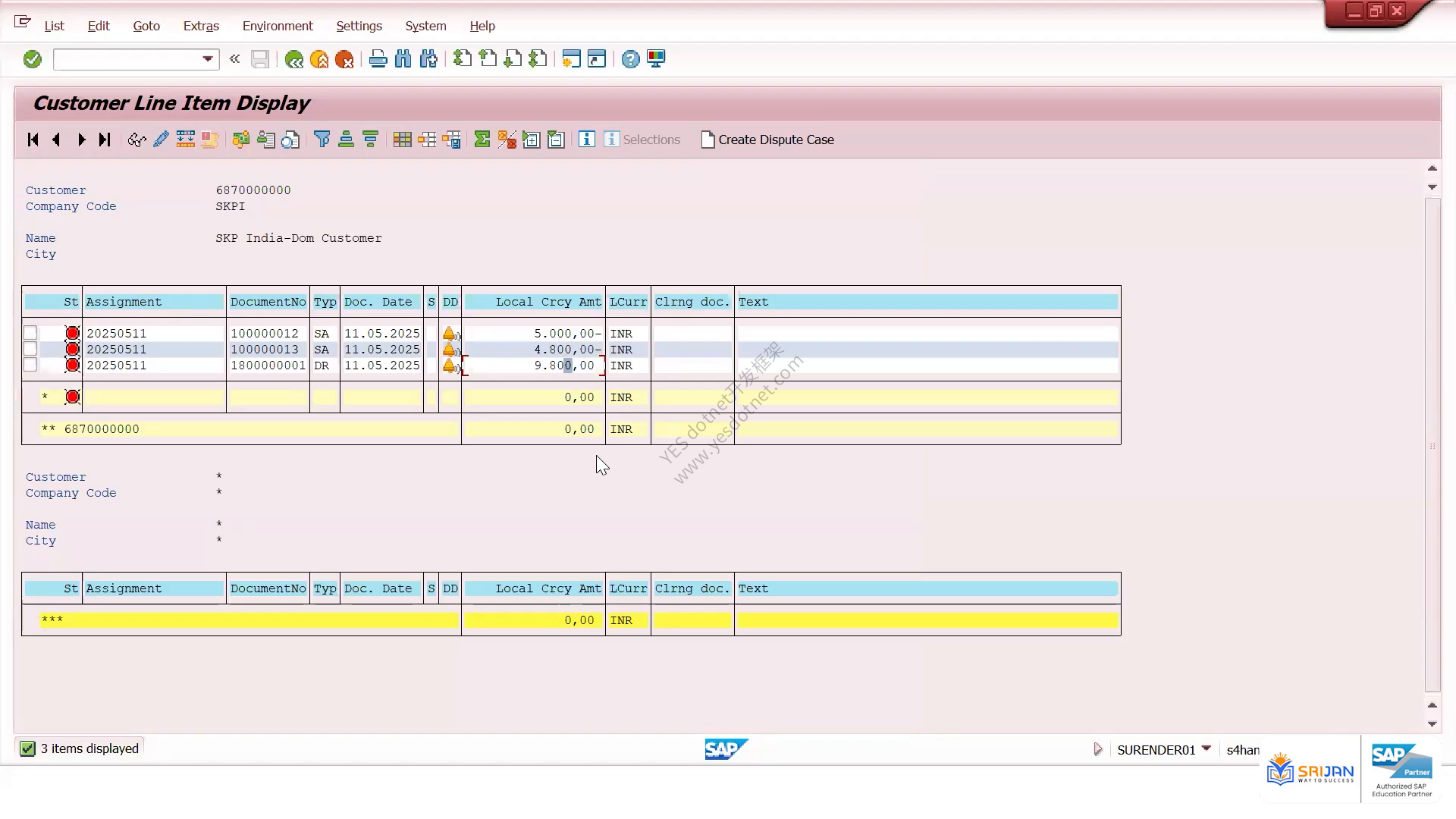1456x819 pixels.
Task: Collapse the command field chevron
Action: coord(235,59)
